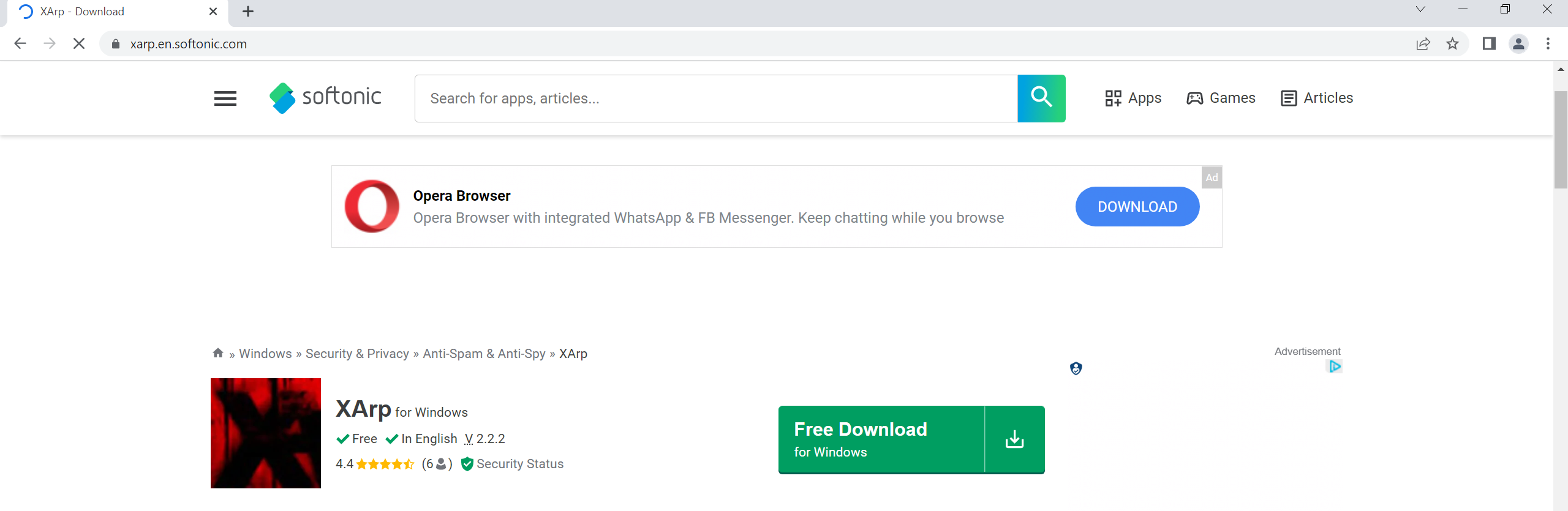Screen dimensions: 1568x511
Task: Open the Apps section
Action: coord(1133,98)
